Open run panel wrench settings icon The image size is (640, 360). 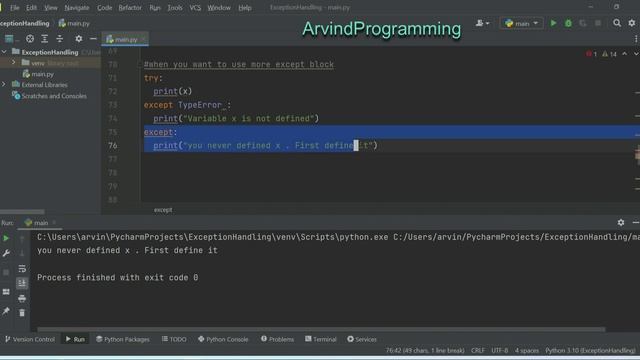6,253
